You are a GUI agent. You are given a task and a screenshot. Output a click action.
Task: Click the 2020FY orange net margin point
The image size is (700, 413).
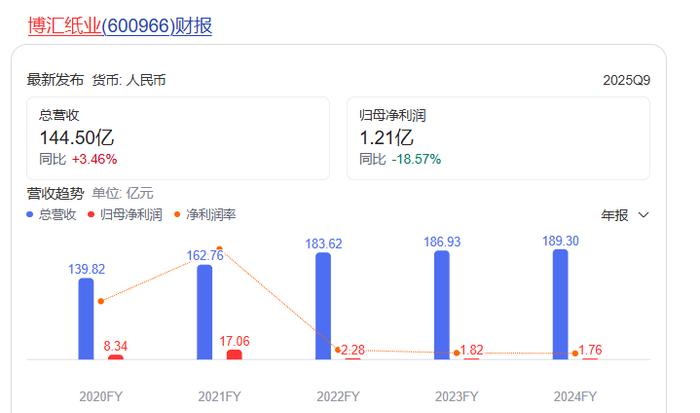[101, 301]
